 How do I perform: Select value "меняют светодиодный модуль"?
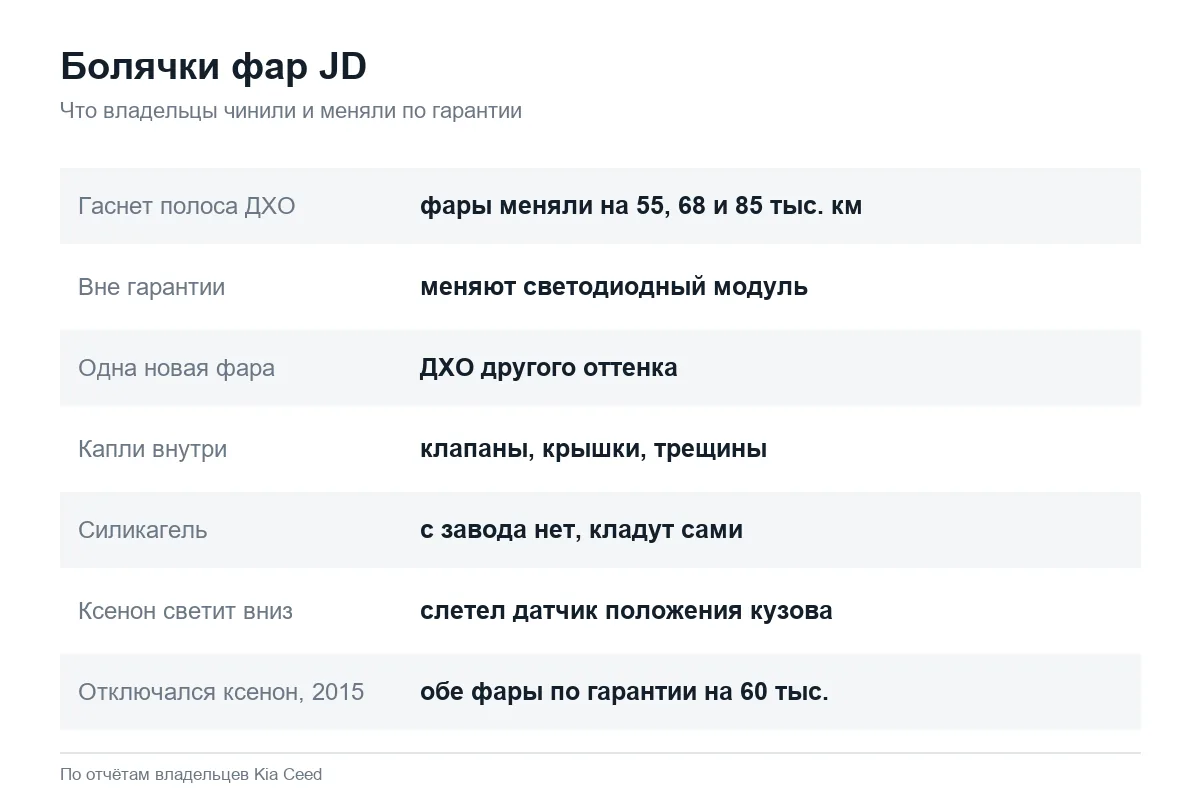tap(614, 287)
